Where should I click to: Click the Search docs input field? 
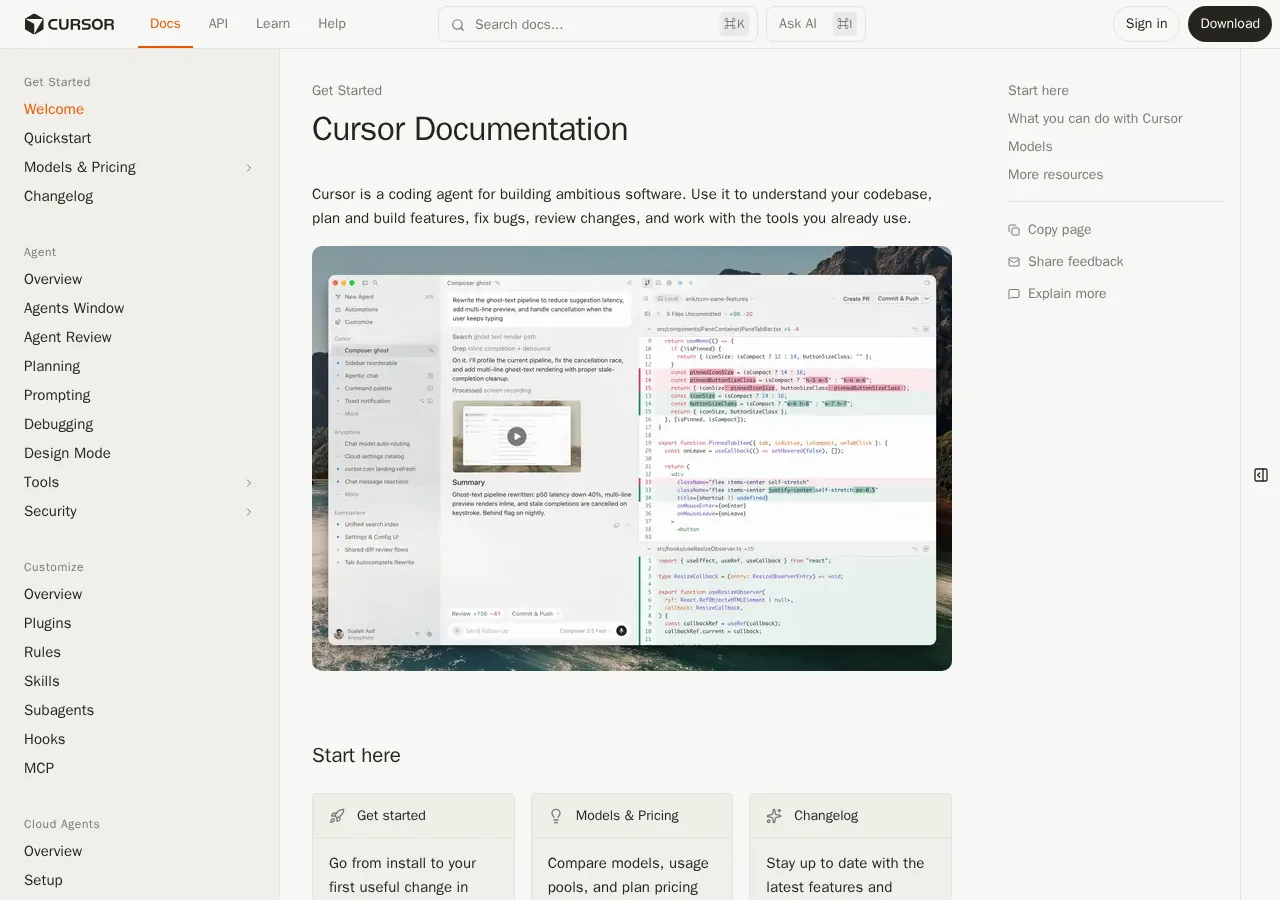[598, 24]
